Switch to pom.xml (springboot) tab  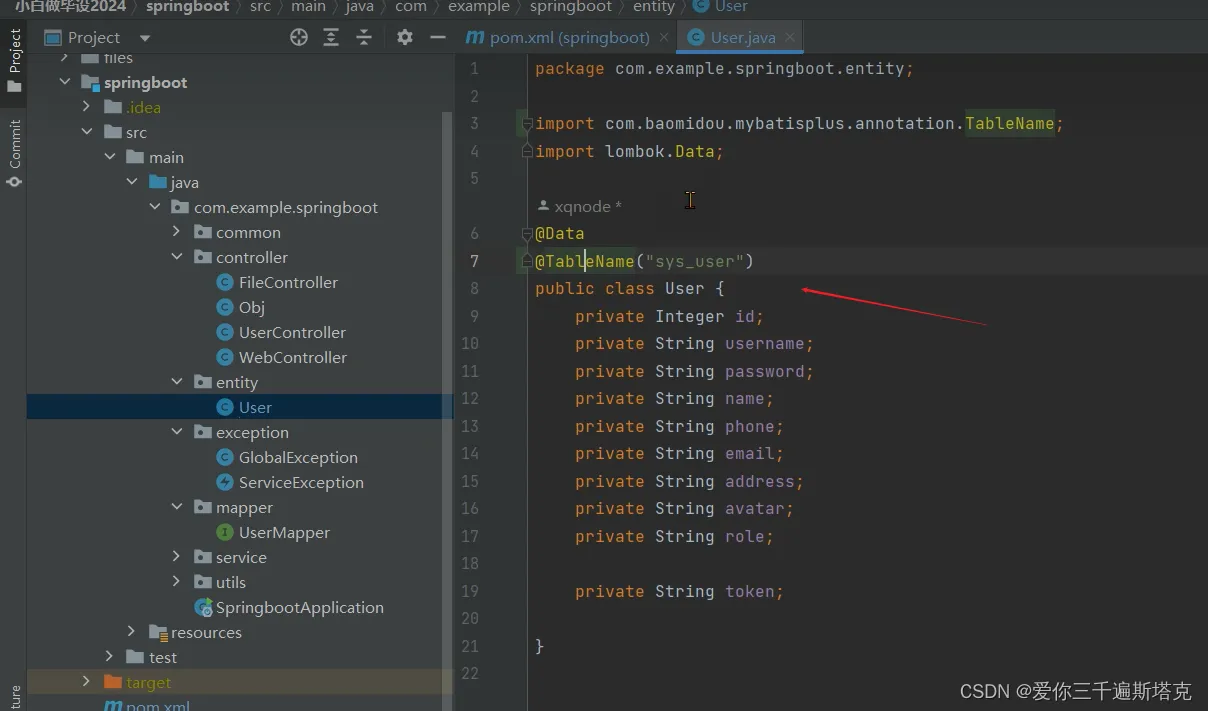(x=559, y=38)
